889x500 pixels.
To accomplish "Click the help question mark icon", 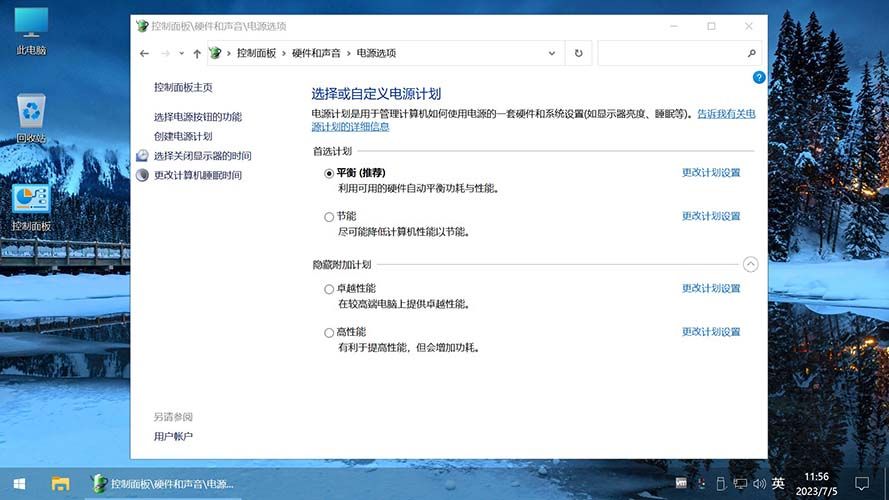I will pyautogui.click(x=759, y=77).
